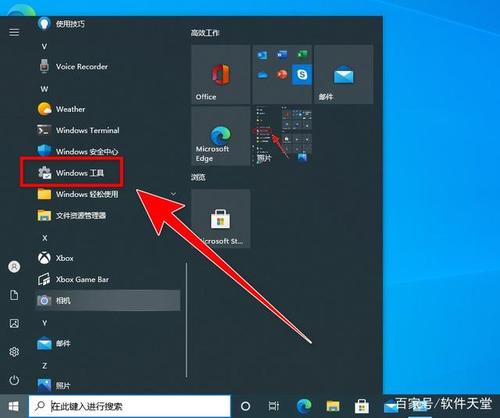Open the Microsoft Store tile
Image resolution: width=500 pixels, height=418 pixels.
221,218
